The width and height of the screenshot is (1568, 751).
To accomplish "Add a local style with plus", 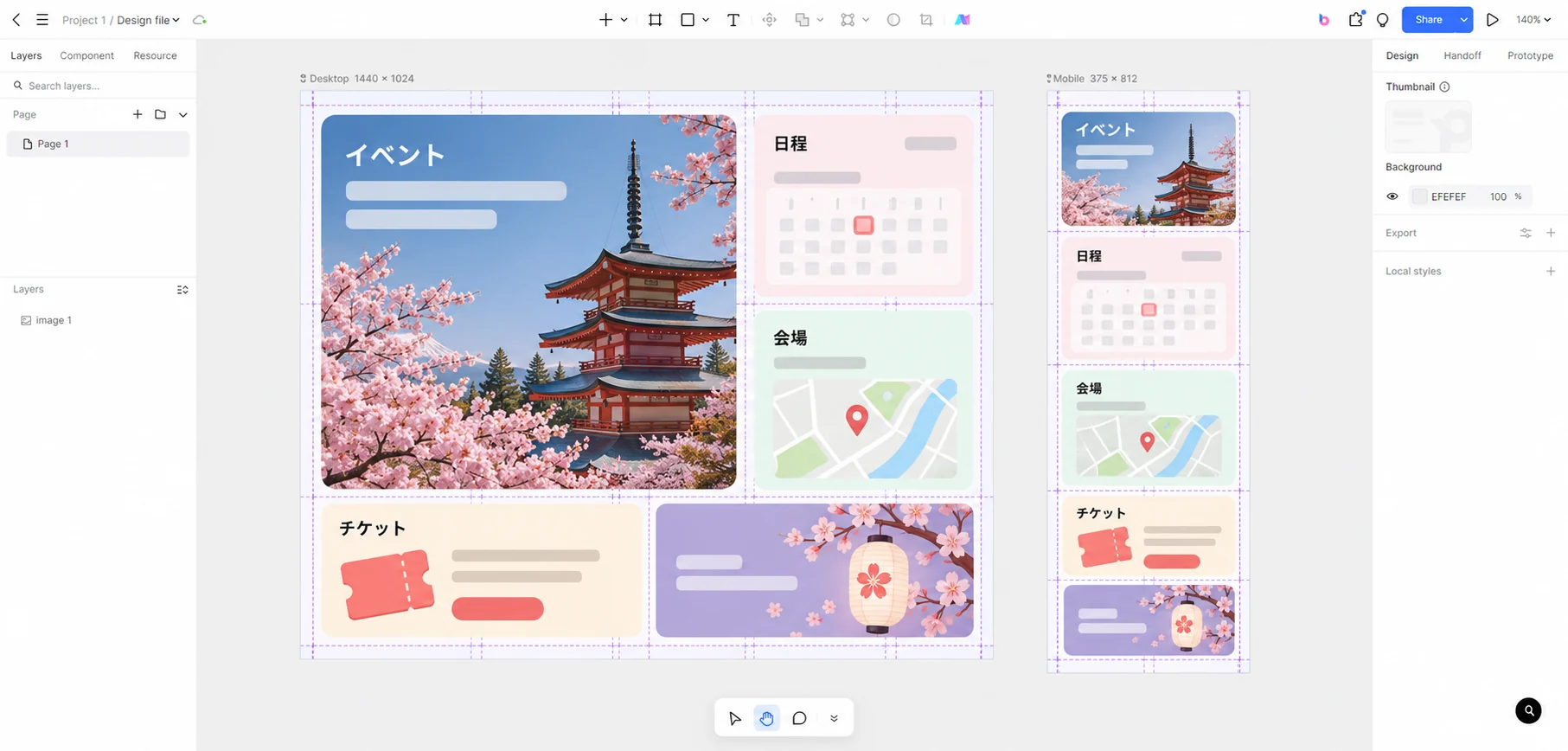I will click(1551, 271).
